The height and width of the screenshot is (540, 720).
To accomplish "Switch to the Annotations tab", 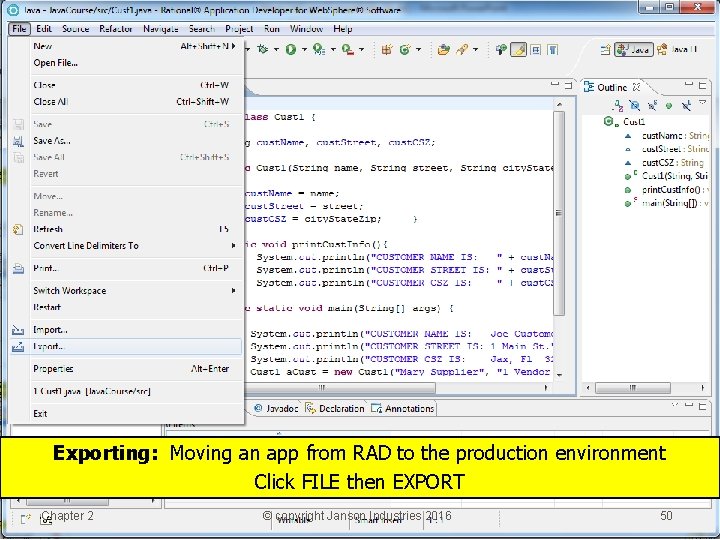I will pos(403,408).
